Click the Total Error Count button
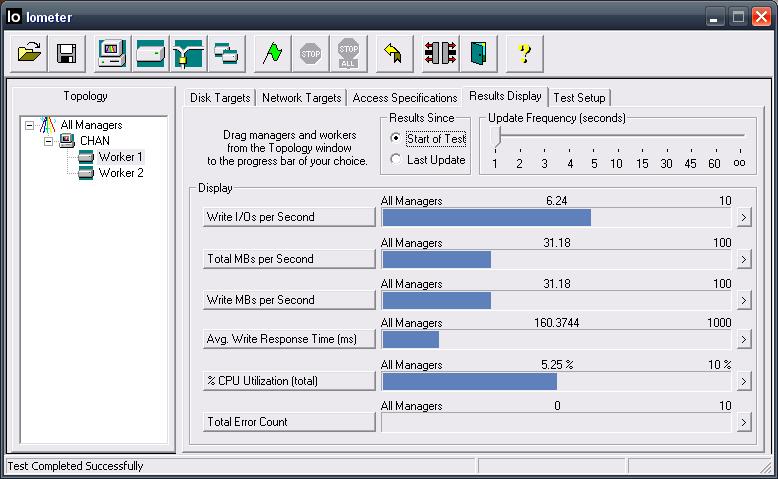 point(289,422)
